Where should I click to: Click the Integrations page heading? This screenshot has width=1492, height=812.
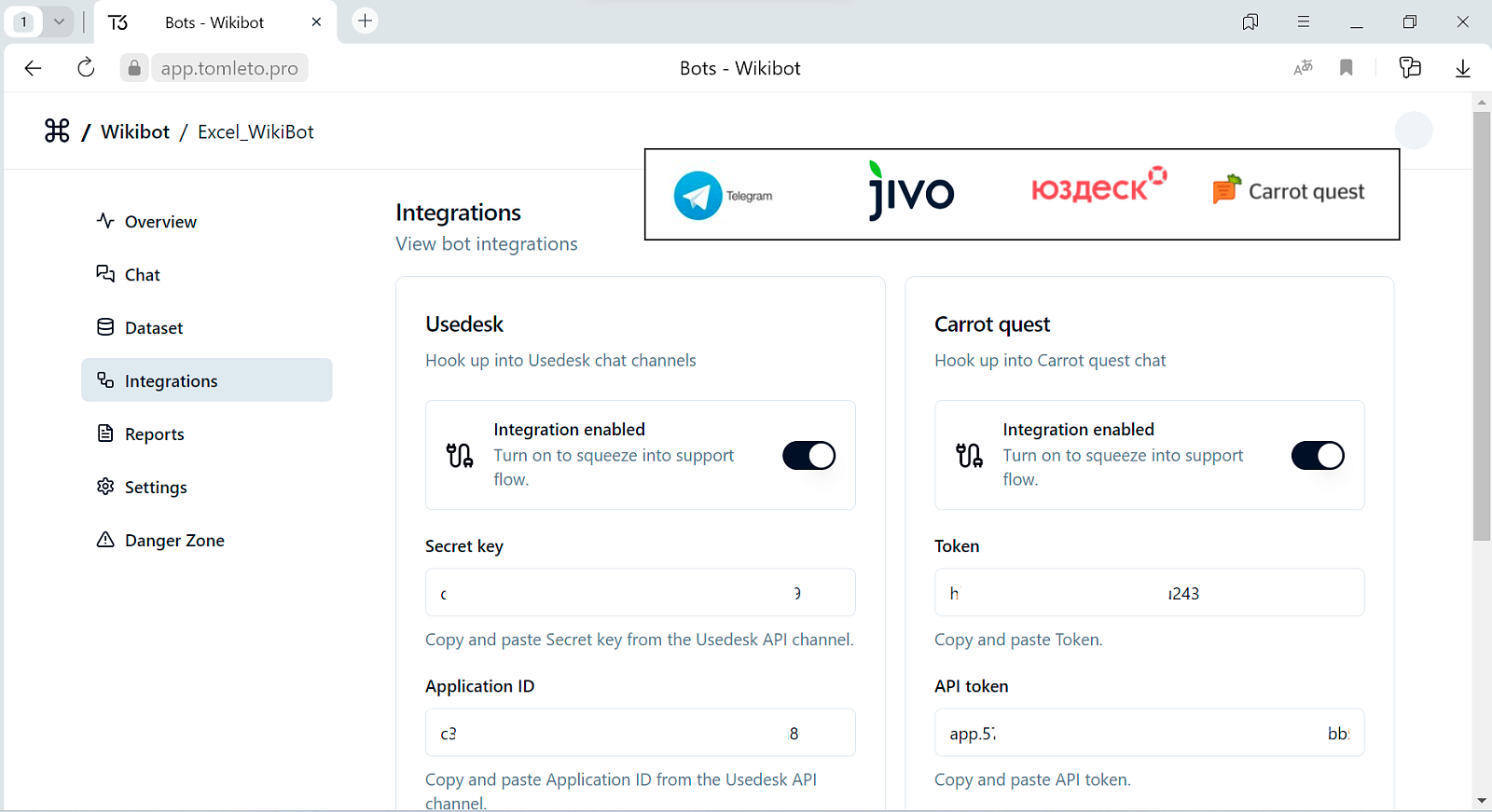458,213
